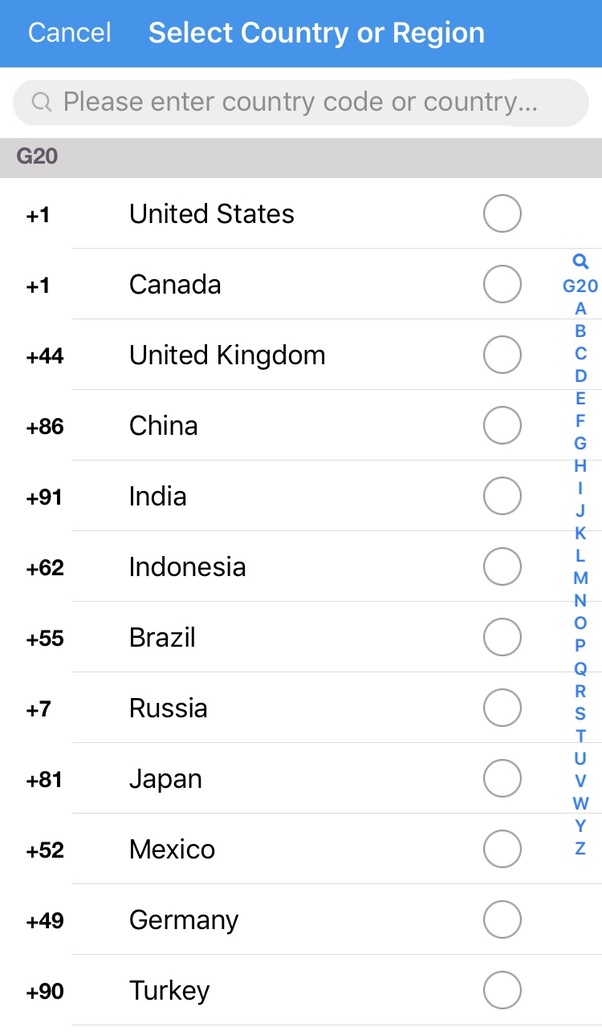Jump to letter F in alphabet index
This screenshot has width=602, height=1035.
point(580,421)
